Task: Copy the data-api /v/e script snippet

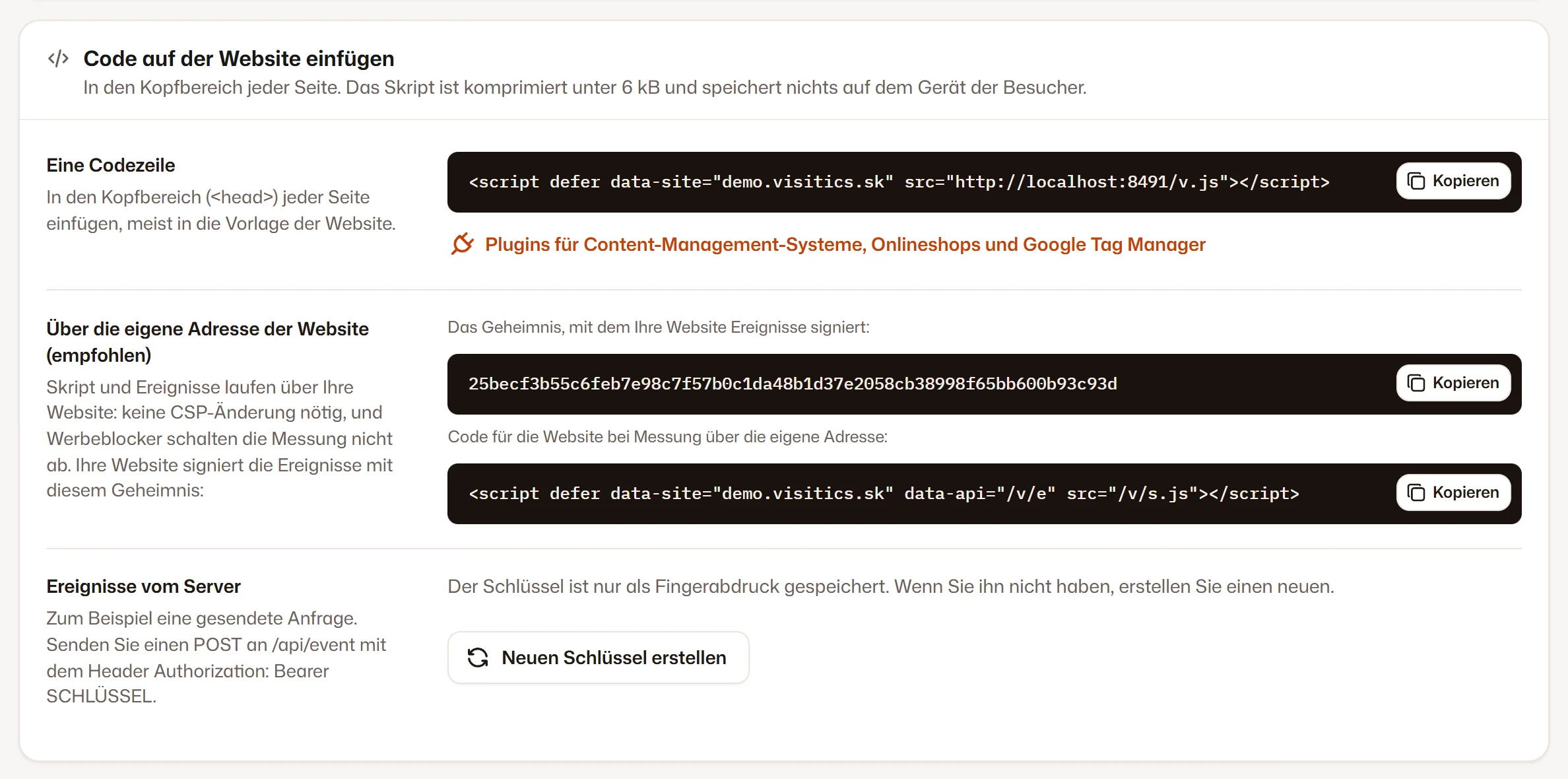Action: tap(1453, 492)
